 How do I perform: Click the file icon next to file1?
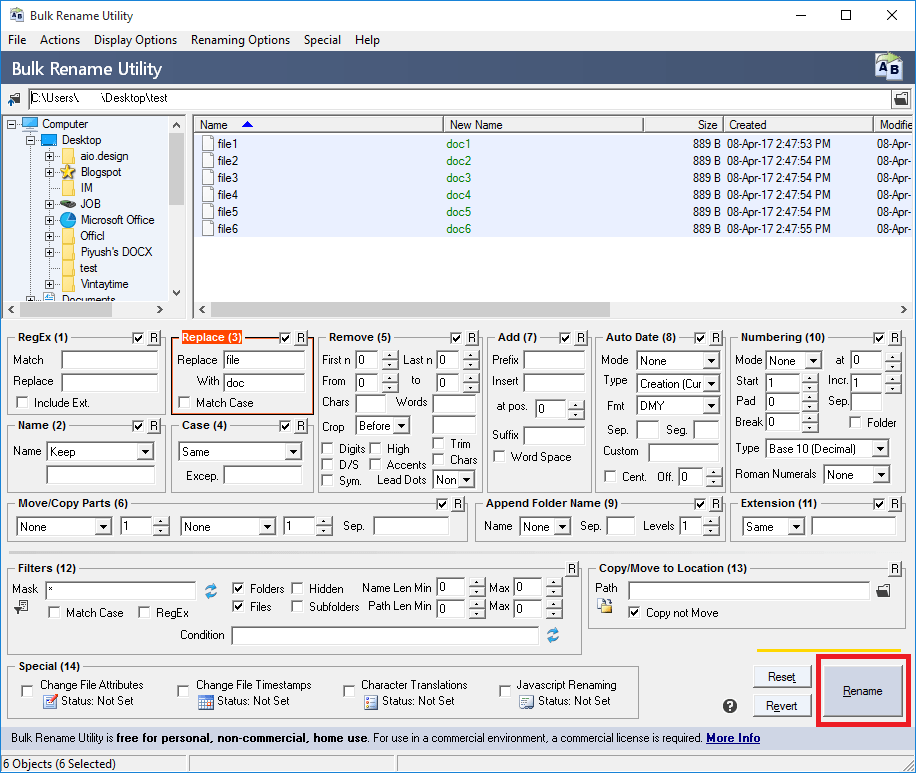207,144
